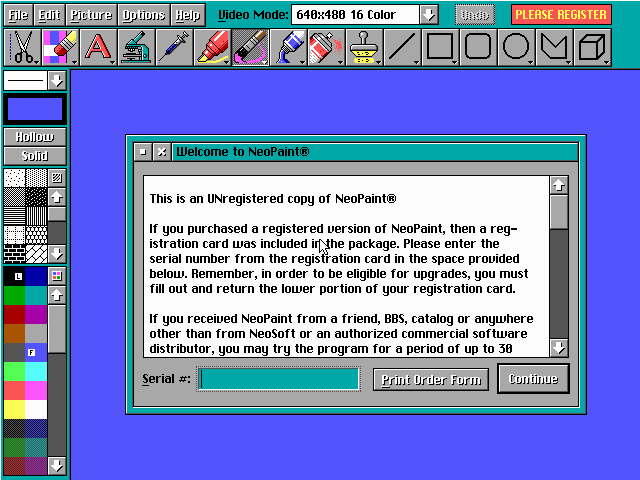Pick the dark green color swatch
Screen dimensions: 640x480
click(x=14, y=296)
